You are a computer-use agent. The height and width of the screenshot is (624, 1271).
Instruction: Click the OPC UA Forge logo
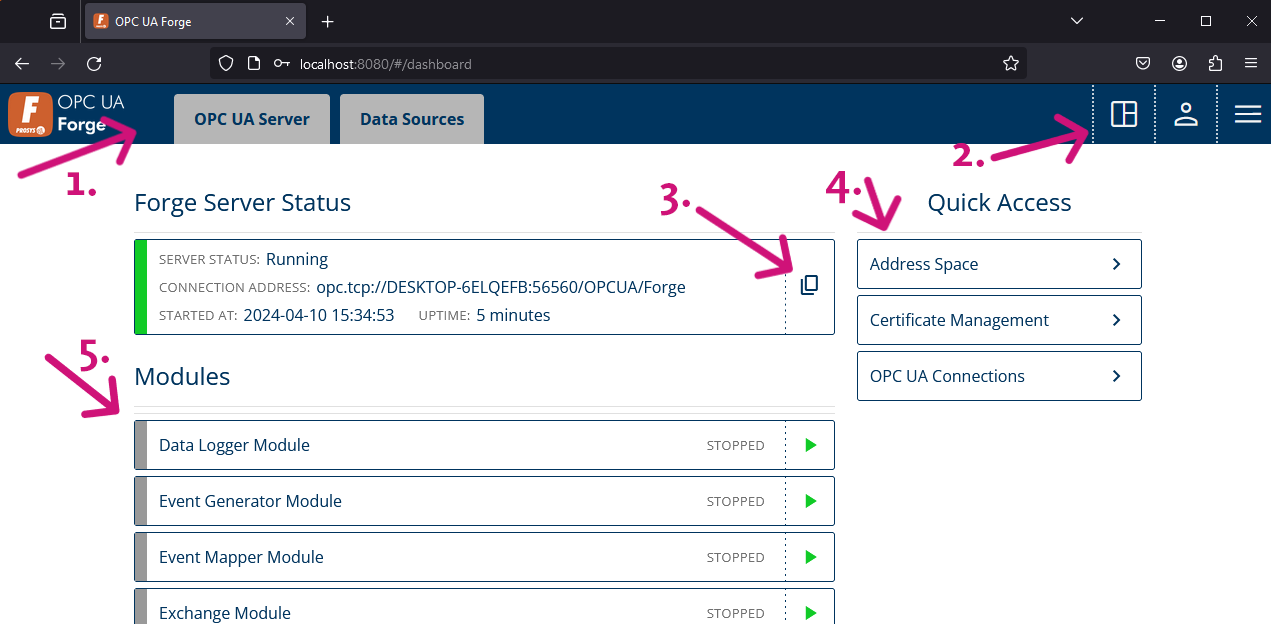coord(66,114)
